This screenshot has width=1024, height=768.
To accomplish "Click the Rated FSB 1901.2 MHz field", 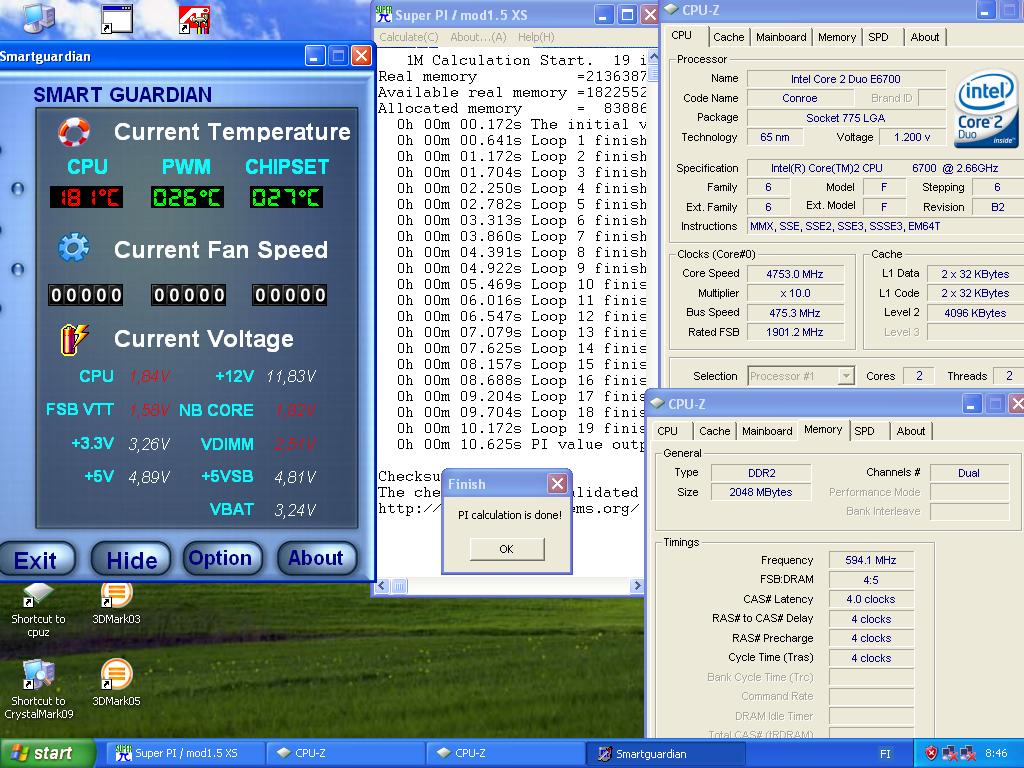I will coord(795,332).
